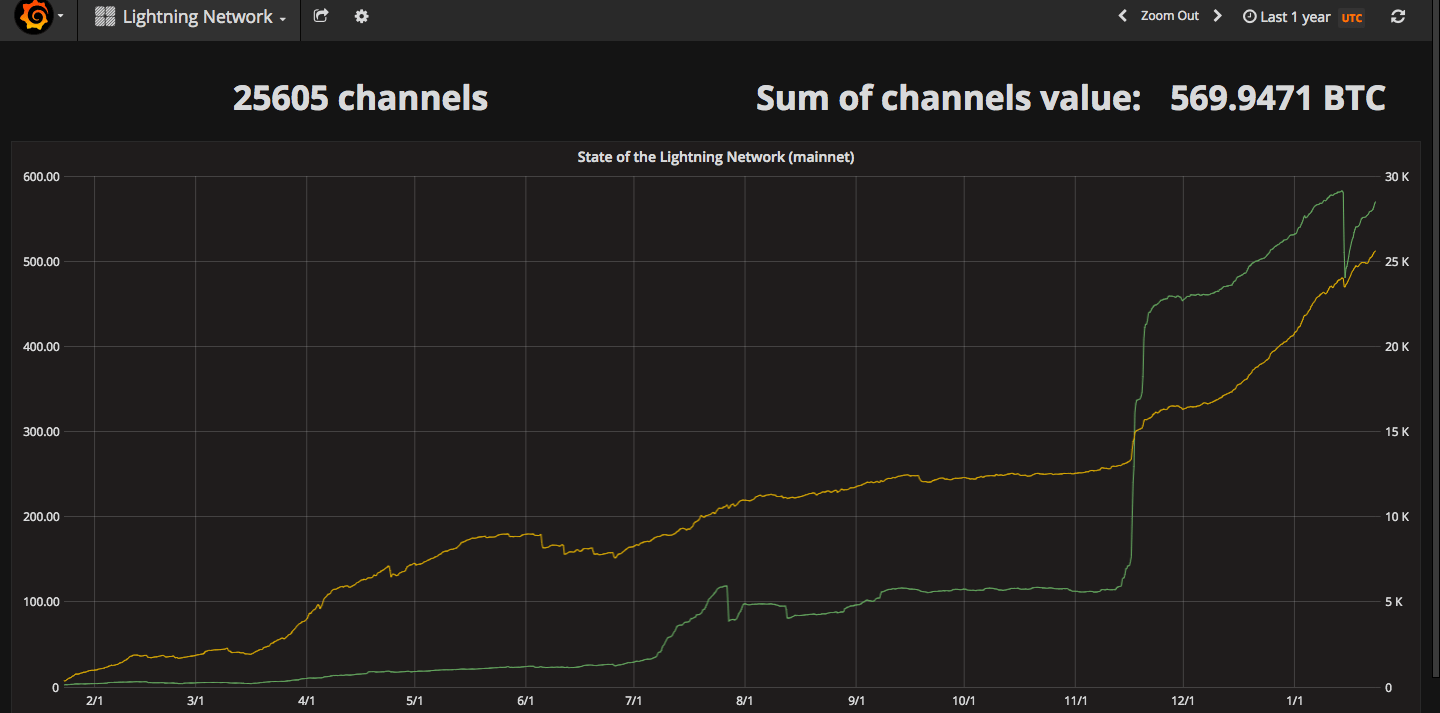Click the 25605 channels stat display
This screenshot has height=713, width=1440.
pos(361,97)
